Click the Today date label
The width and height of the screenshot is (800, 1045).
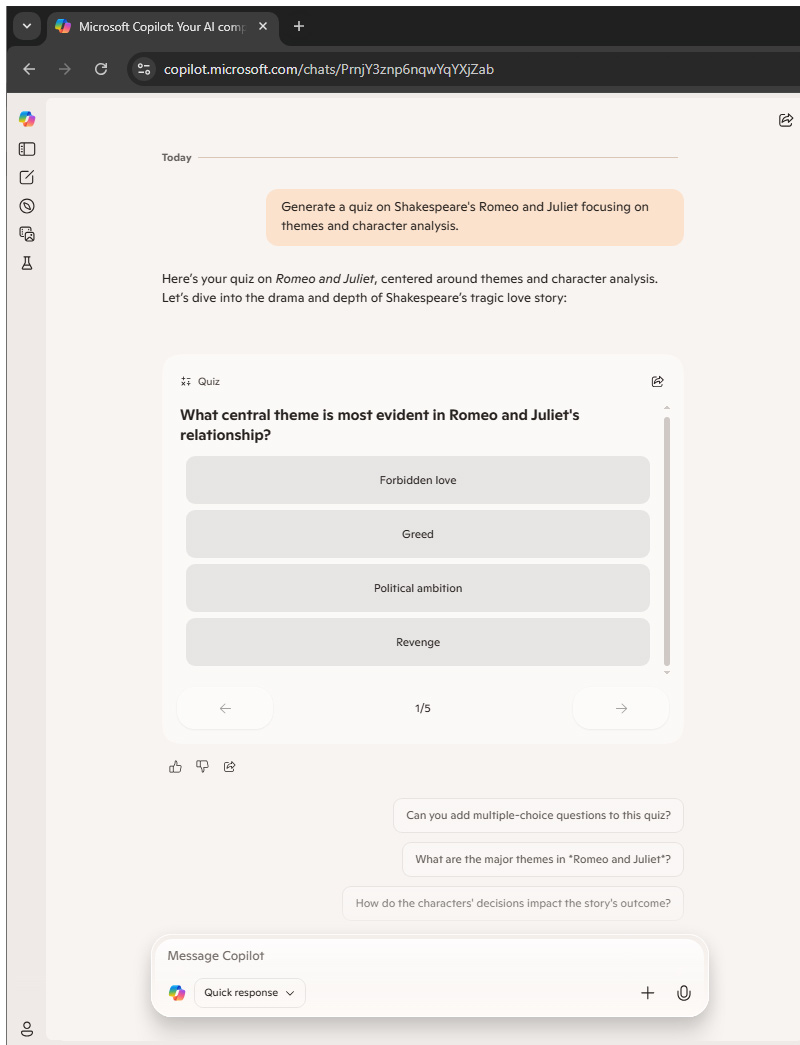(x=177, y=157)
